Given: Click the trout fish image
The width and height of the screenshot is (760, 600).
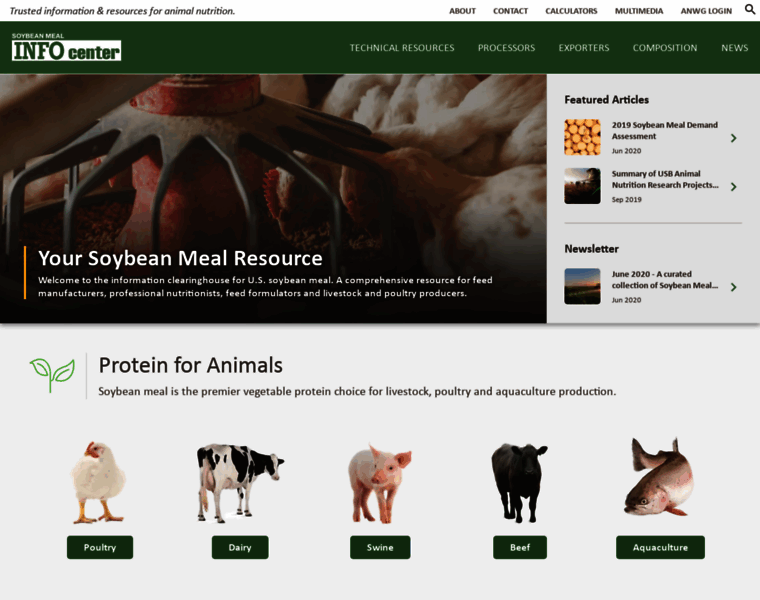Looking at the screenshot, I should click(659, 477).
